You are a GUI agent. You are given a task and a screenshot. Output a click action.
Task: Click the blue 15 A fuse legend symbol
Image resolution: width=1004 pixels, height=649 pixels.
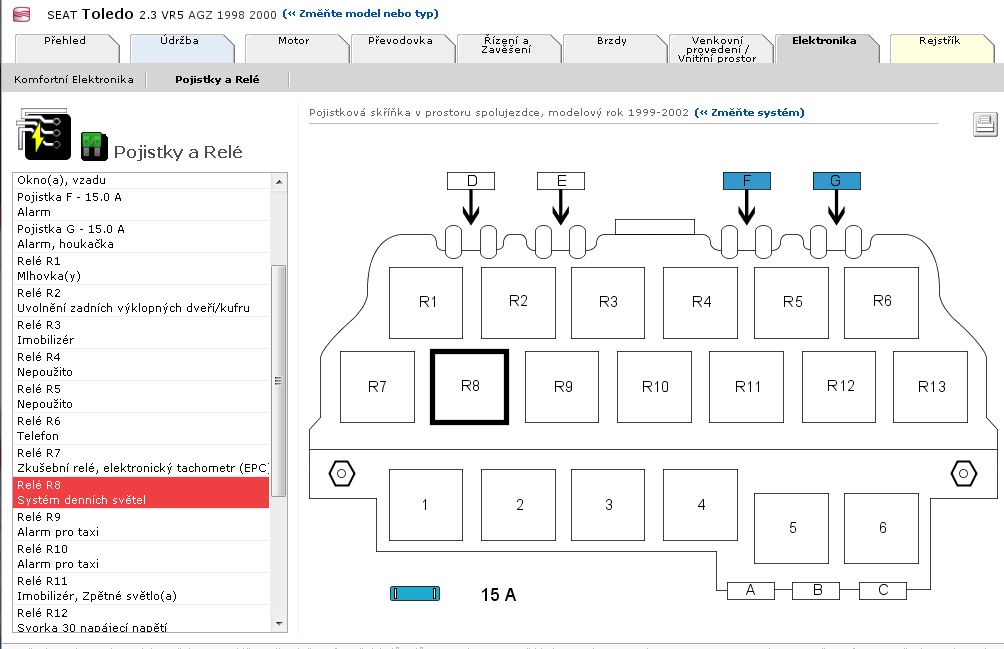click(x=414, y=594)
